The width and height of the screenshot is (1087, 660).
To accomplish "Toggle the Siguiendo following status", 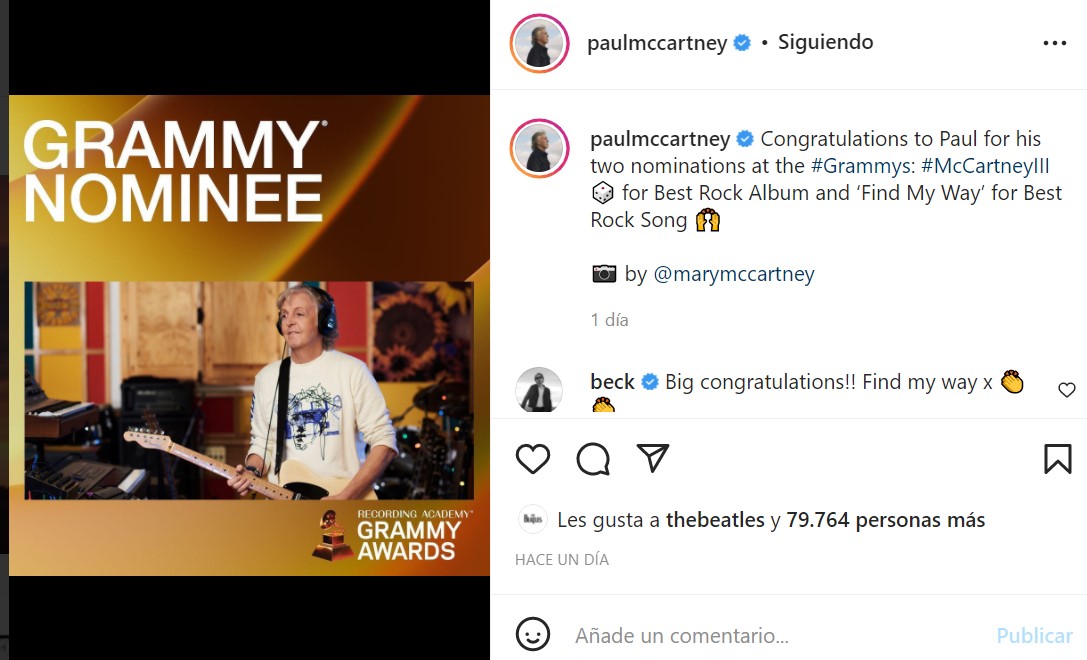I will (x=825, y=42).
